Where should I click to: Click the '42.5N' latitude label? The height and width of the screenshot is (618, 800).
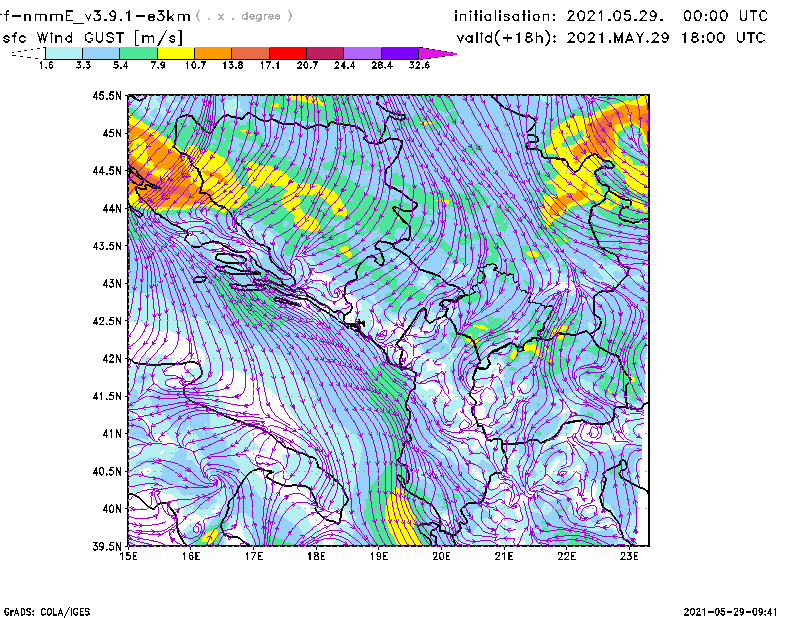coord(107,321)
